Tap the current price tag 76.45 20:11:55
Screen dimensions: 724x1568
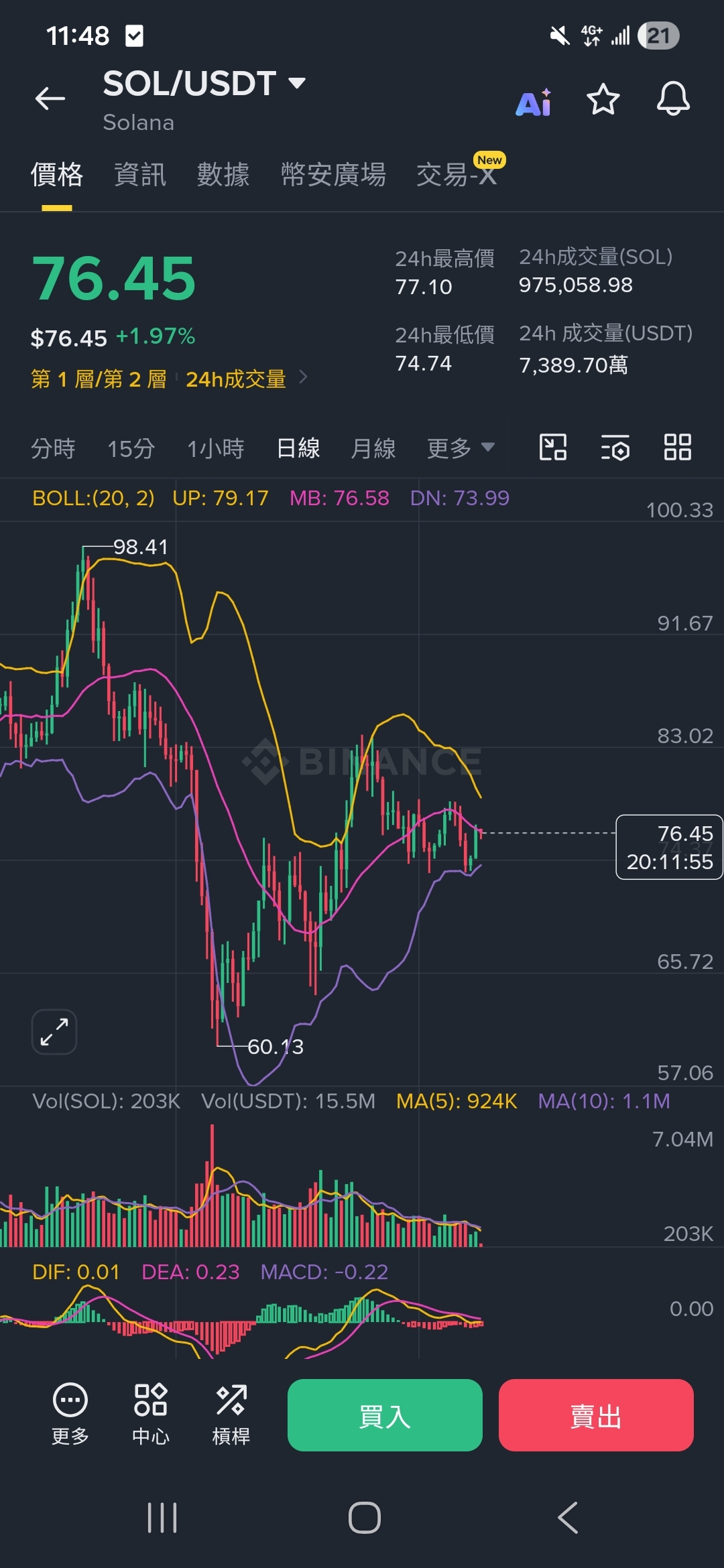point(669,847)
